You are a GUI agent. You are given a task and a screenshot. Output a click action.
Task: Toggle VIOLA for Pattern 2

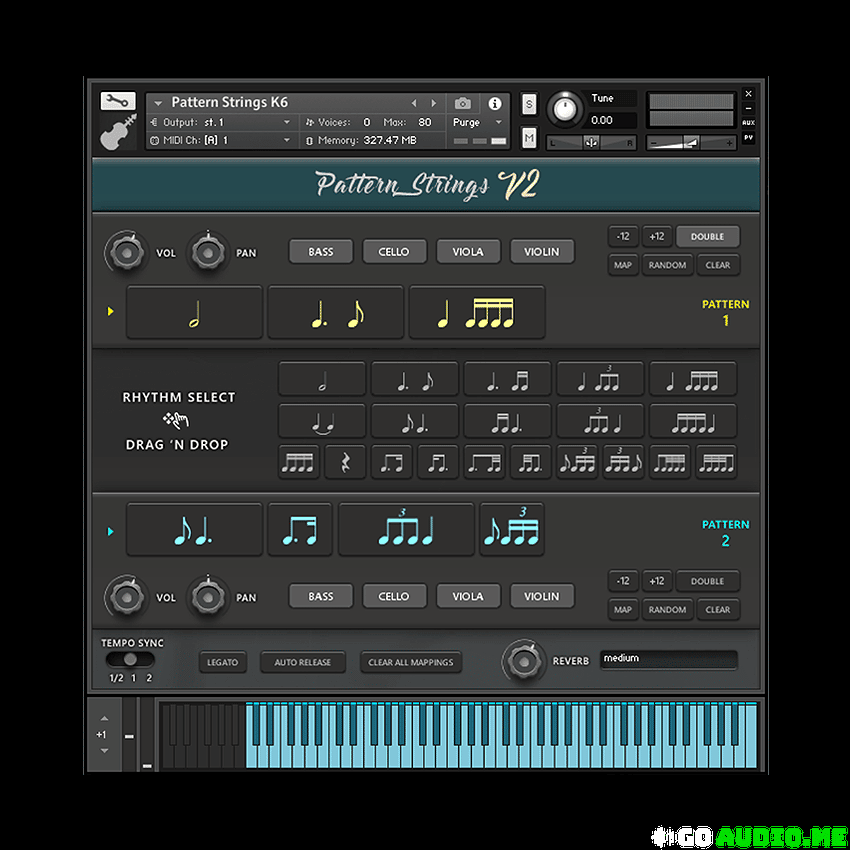(x=468, y=596)
